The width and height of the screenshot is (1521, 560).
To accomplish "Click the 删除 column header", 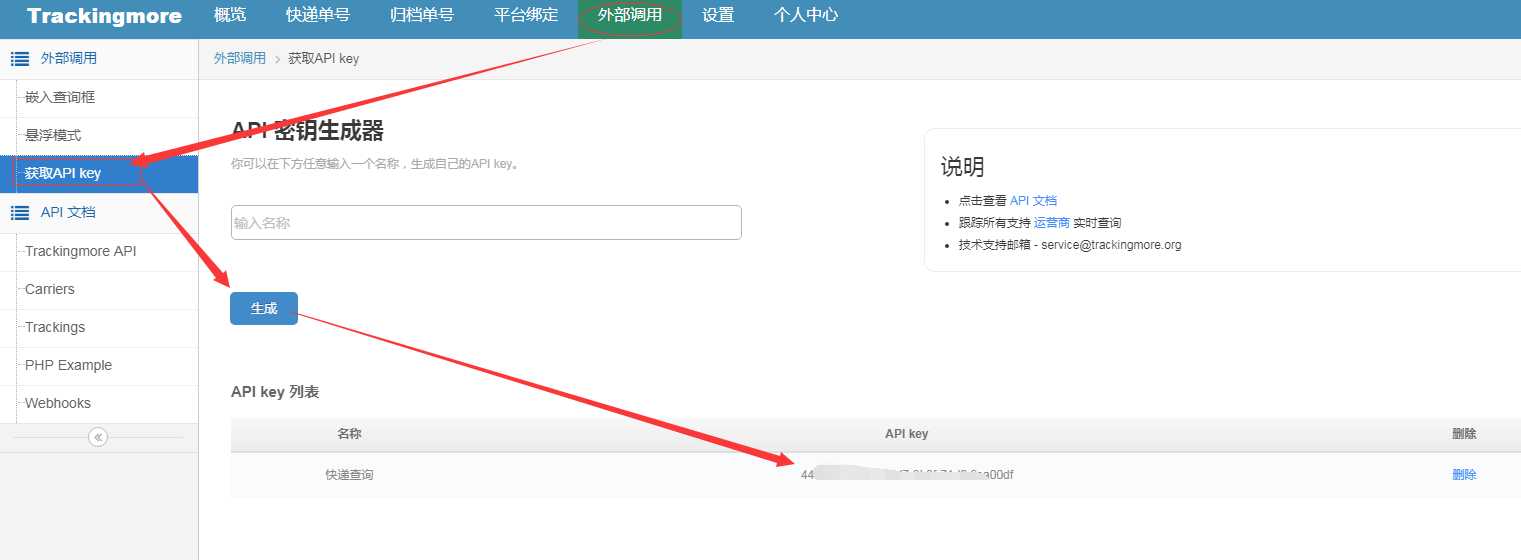I will coord(1464,434).
